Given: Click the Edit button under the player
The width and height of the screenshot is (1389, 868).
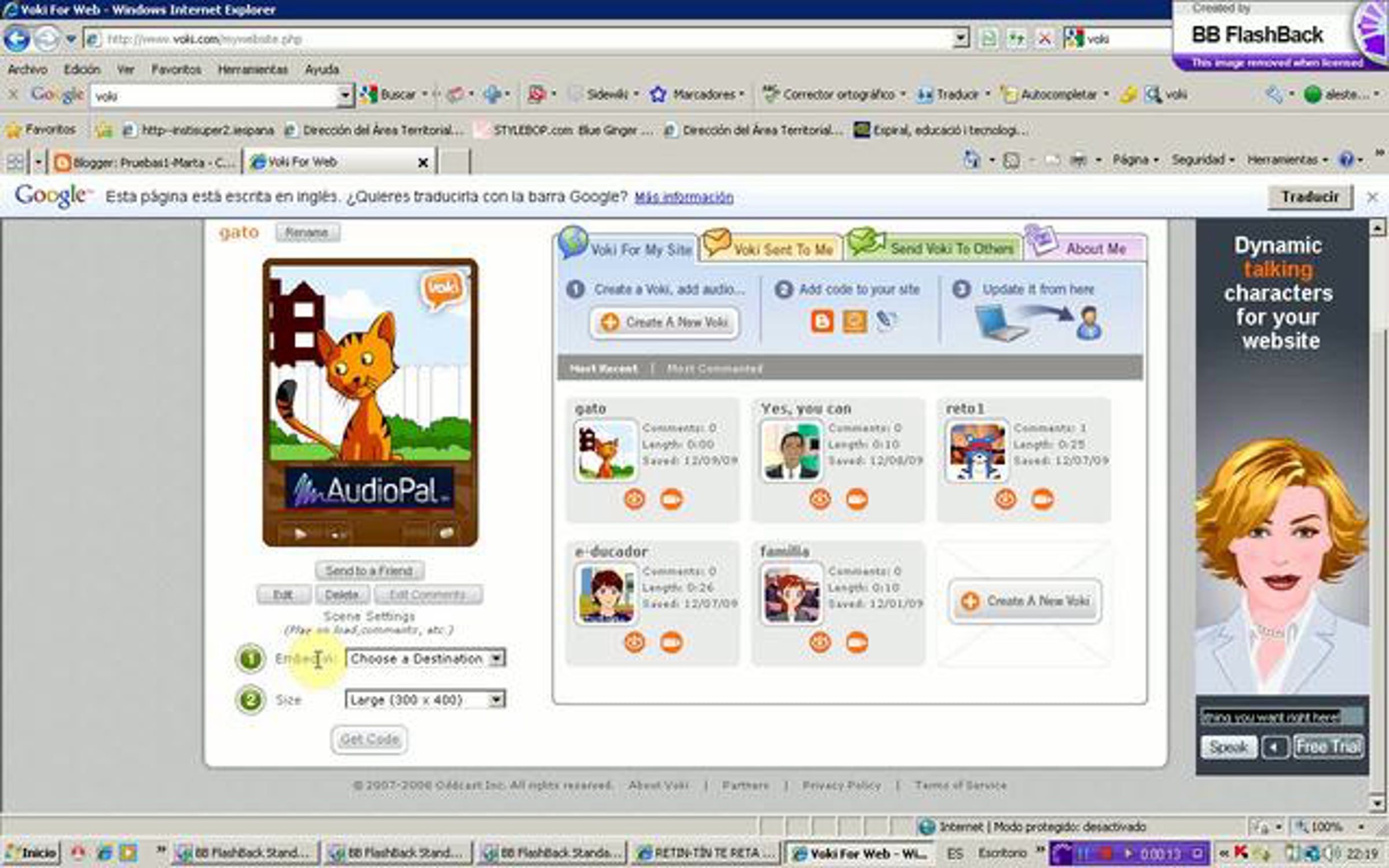Looking at the screenshot, I should pos(283,594).
